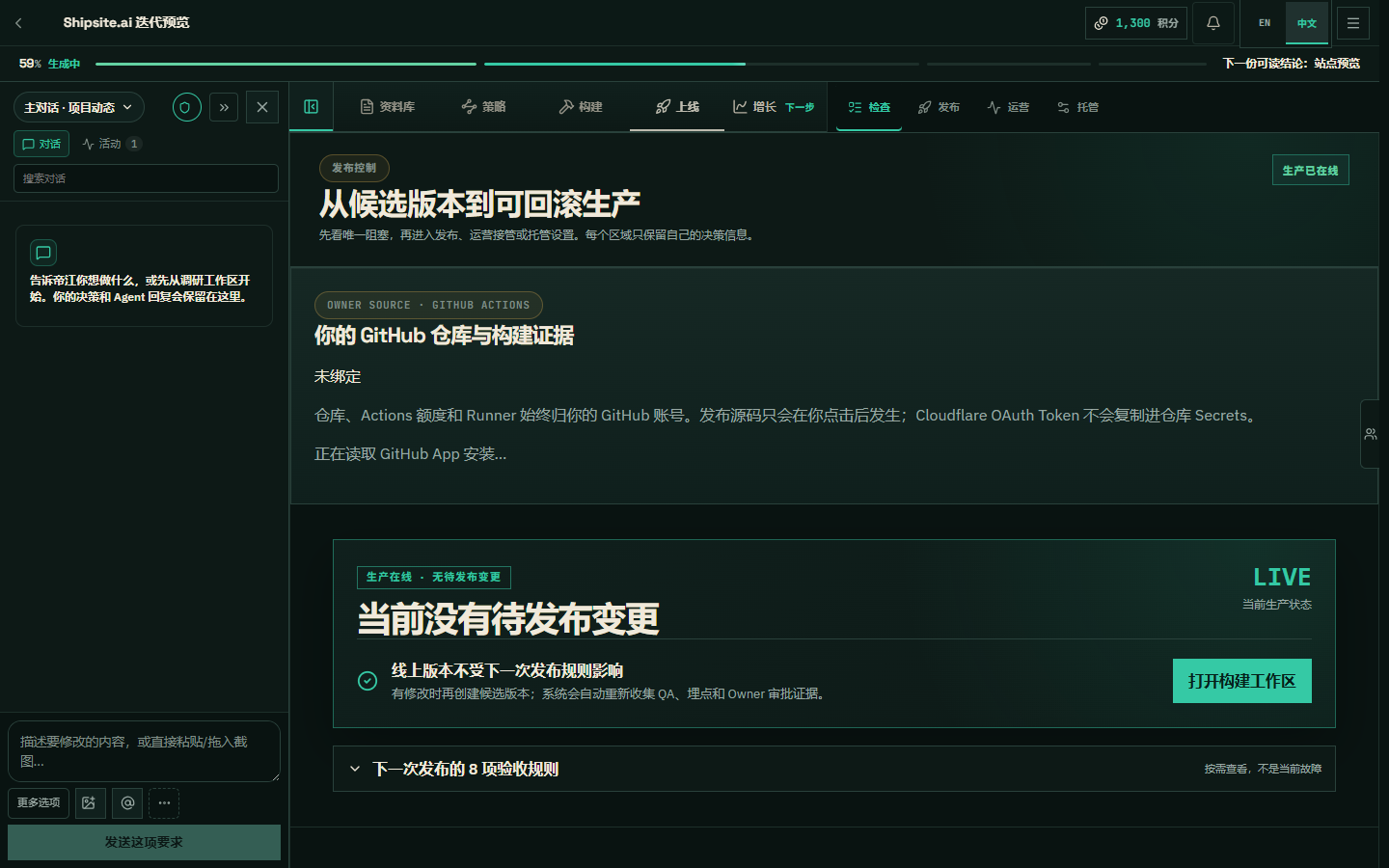Click the Shipsite.ai 迭代预览 title
1389x868 pixels.
[126, 22]
